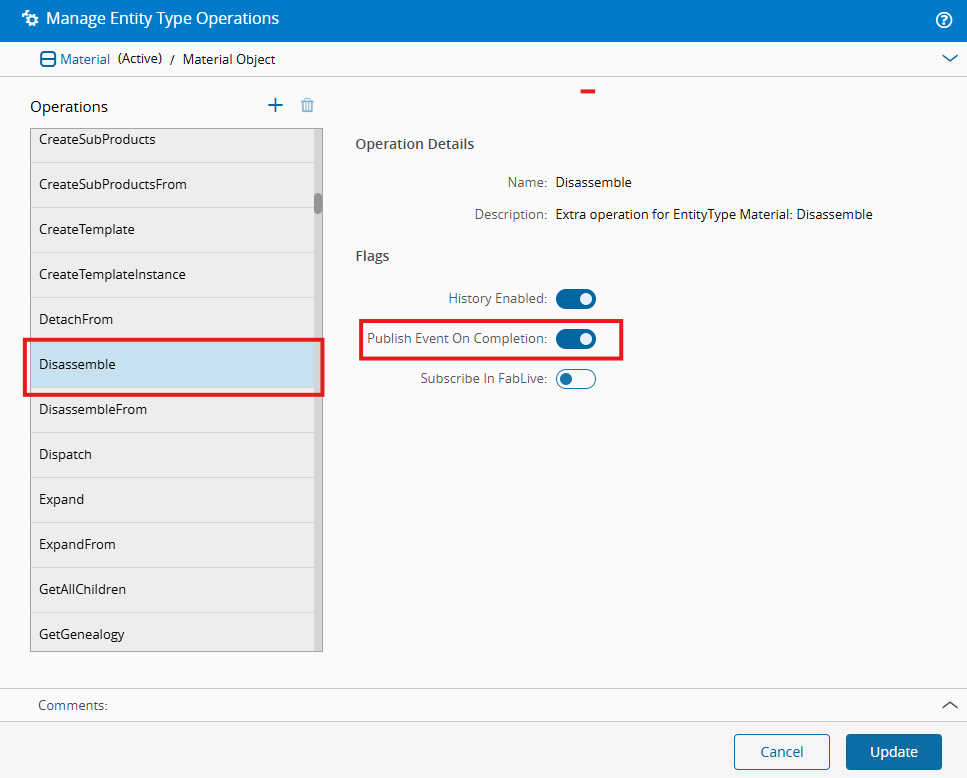
Task: Click the Update button
Action: coord(893,752)
